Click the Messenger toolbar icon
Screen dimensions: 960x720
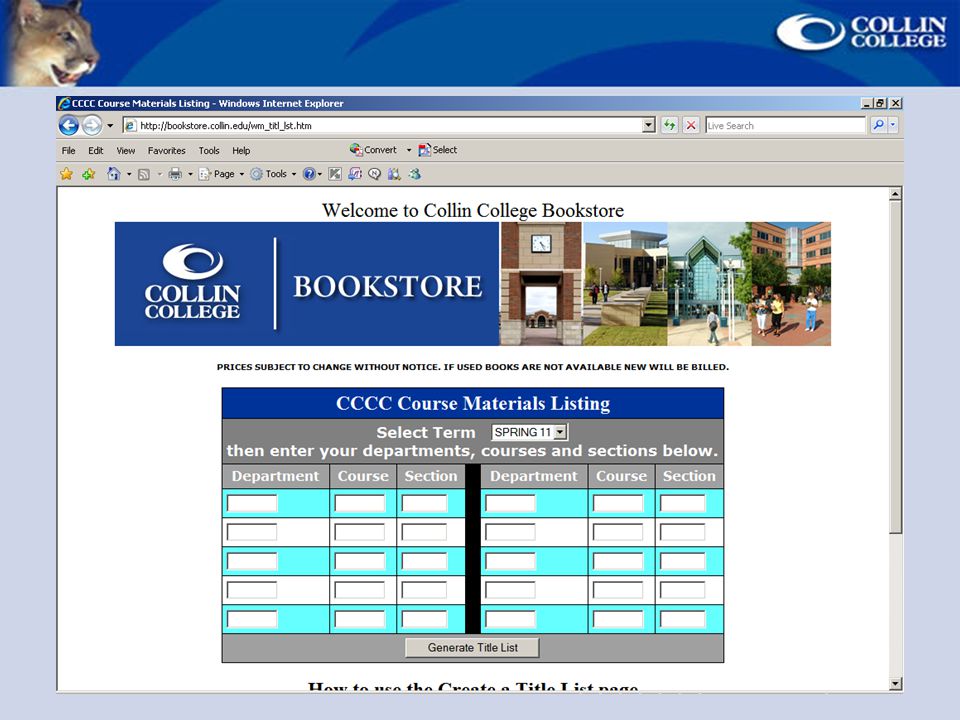[415, 174]
